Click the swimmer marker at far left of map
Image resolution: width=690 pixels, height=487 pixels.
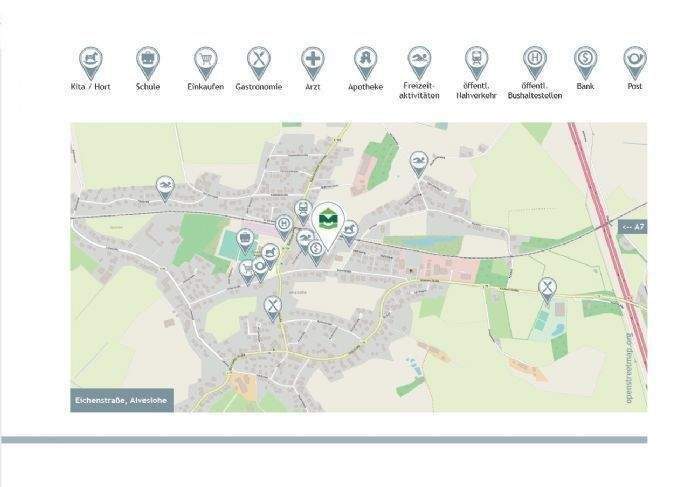point(165,187)
